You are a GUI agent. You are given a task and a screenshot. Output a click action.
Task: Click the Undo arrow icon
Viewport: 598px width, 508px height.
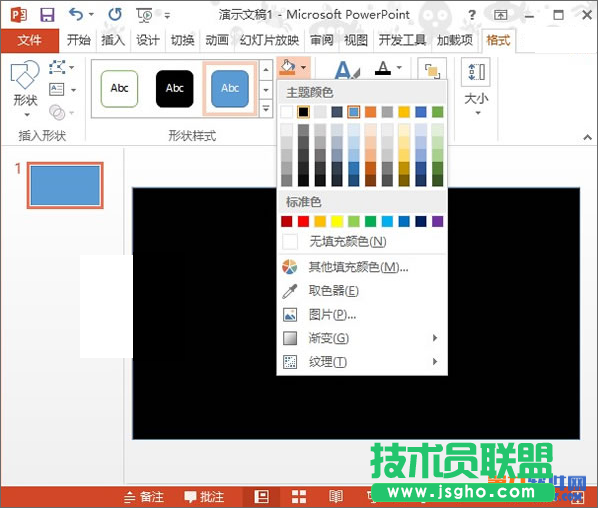point(76,14)
